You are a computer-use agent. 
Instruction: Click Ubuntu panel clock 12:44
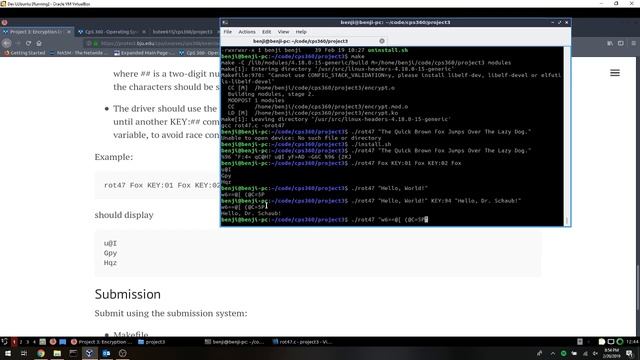632,342
